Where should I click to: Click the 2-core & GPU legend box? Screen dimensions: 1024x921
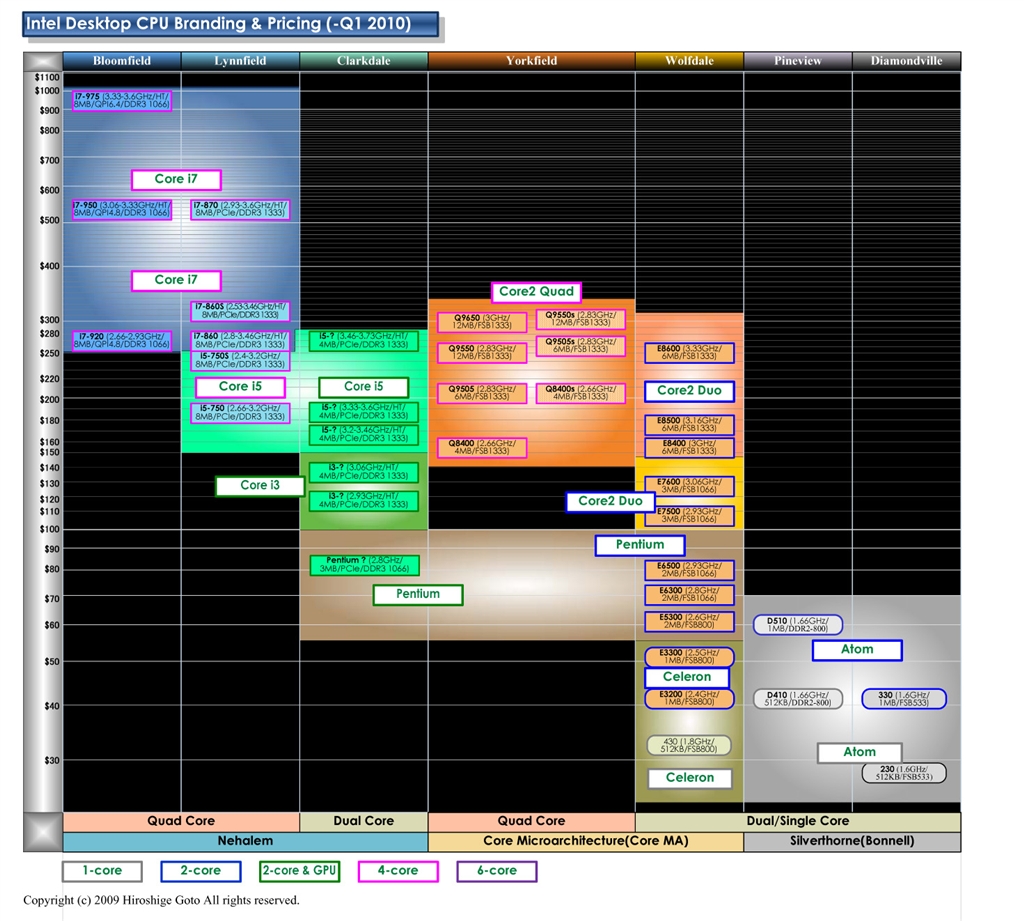[x=300, y=871]
